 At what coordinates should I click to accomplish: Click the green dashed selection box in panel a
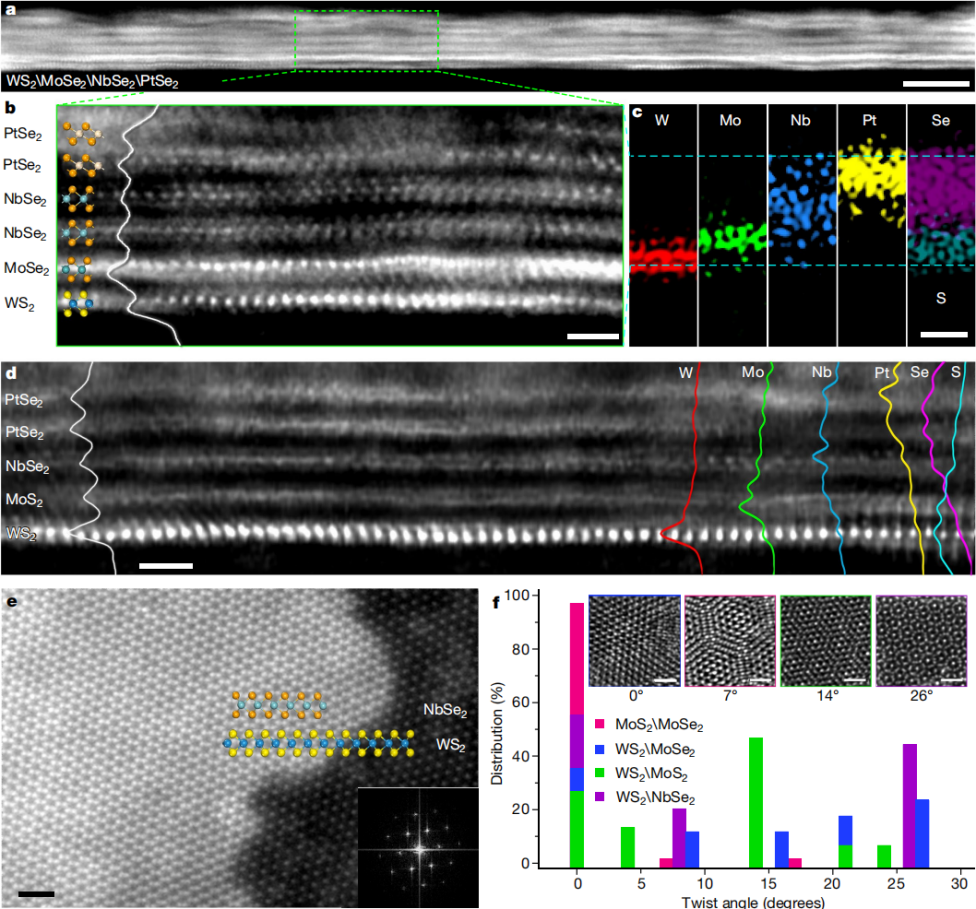[366, 41]
